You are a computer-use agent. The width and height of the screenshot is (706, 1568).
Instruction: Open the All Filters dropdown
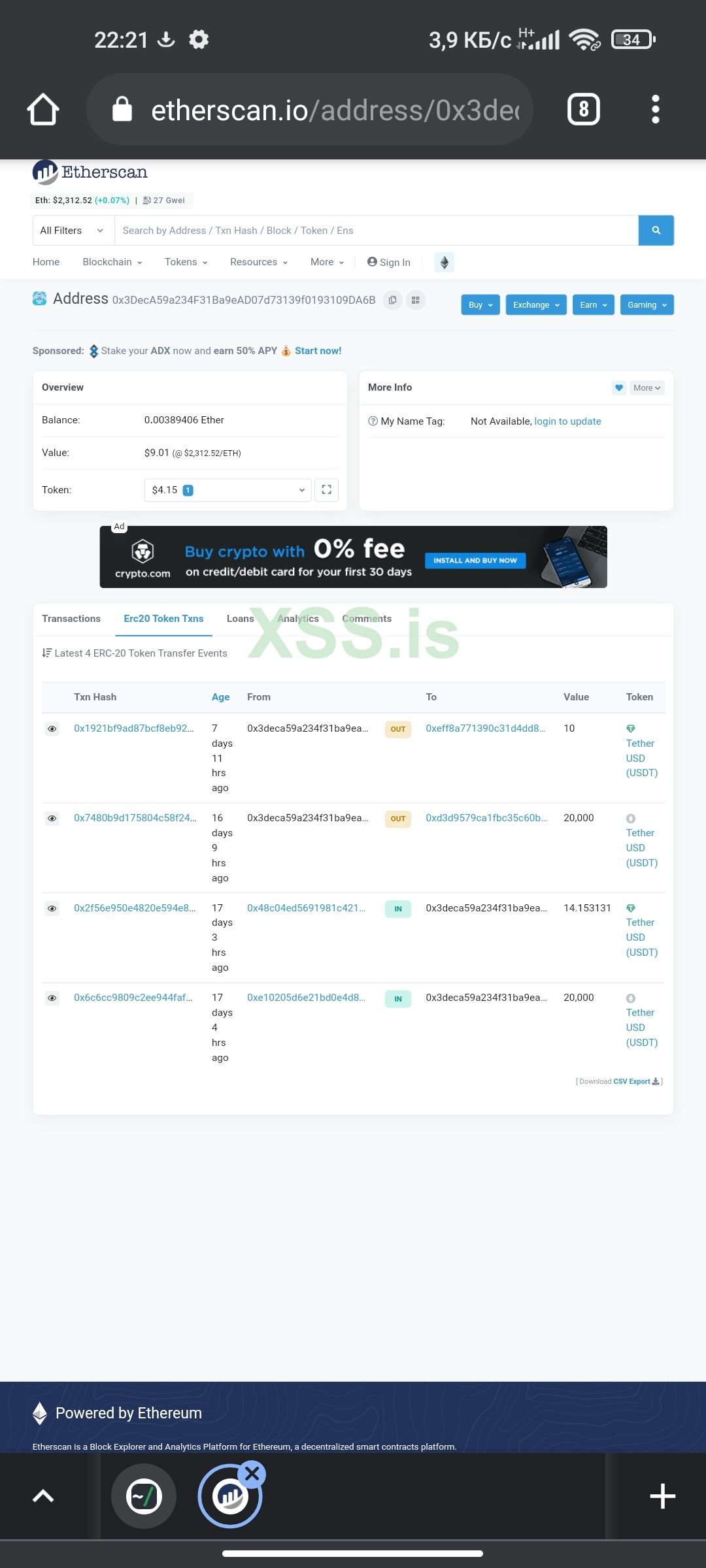coord(73,231)
